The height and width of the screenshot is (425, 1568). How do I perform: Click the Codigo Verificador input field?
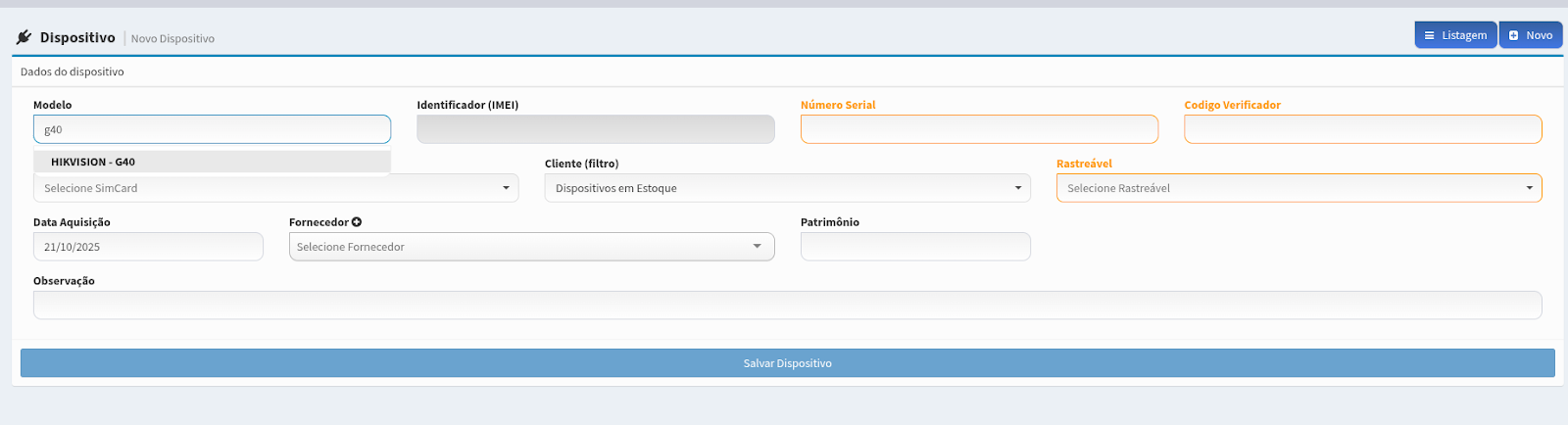[1363, 129]
